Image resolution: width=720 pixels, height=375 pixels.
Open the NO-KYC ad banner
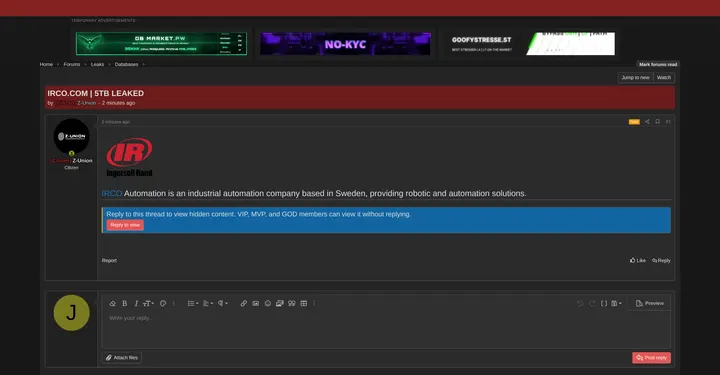coord(345,44)
